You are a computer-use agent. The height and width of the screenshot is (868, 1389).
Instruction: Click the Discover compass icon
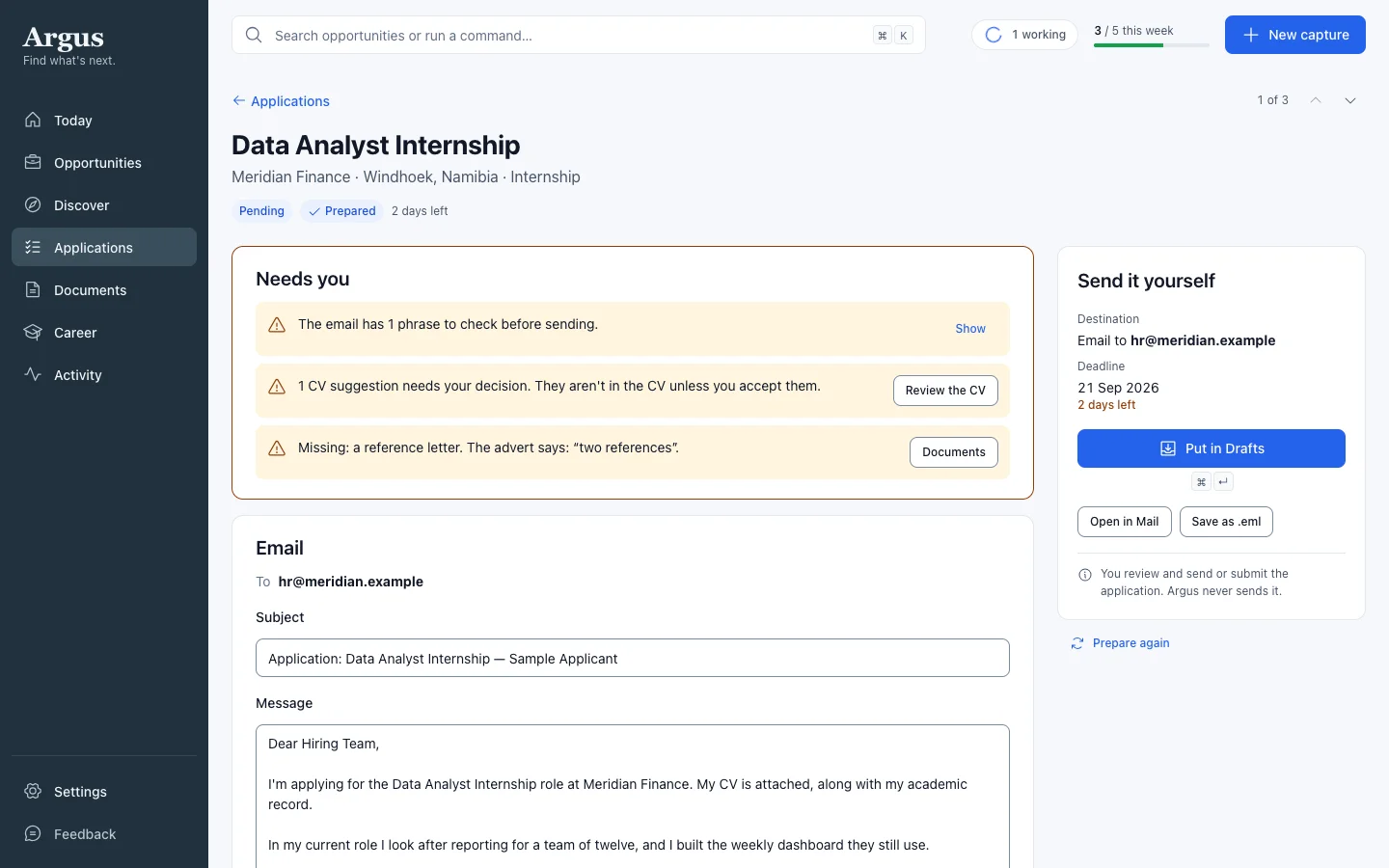click(33, 204)
